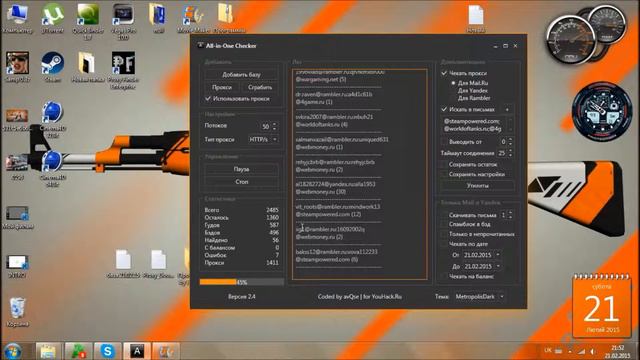Stop checking with the Стоп button
Image resolution: width=640 pixels, height=360 pixels.
click(x=241, y=182)
